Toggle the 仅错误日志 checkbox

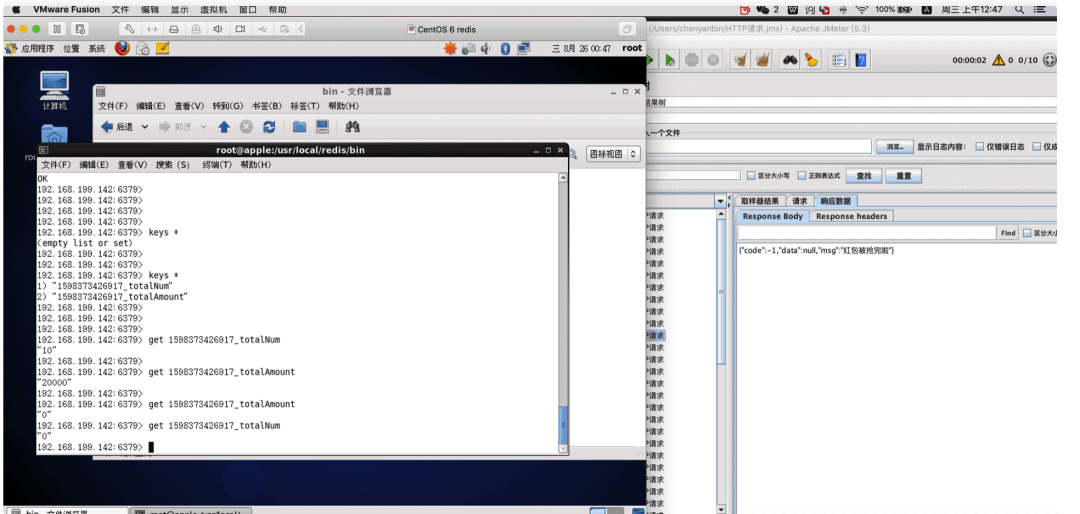pos(980,147)
